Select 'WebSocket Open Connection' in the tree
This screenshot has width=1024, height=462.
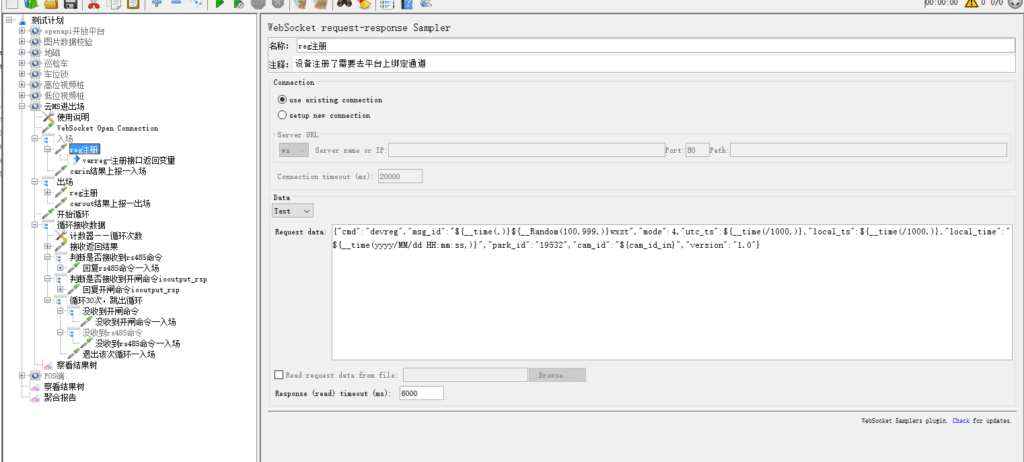coord(106,128)
